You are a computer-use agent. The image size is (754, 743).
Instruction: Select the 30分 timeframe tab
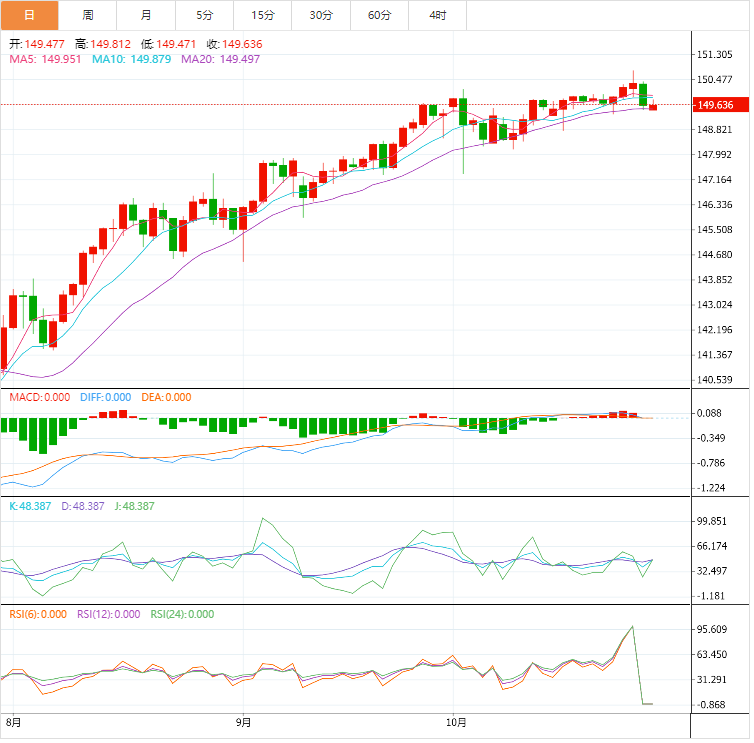321,15
